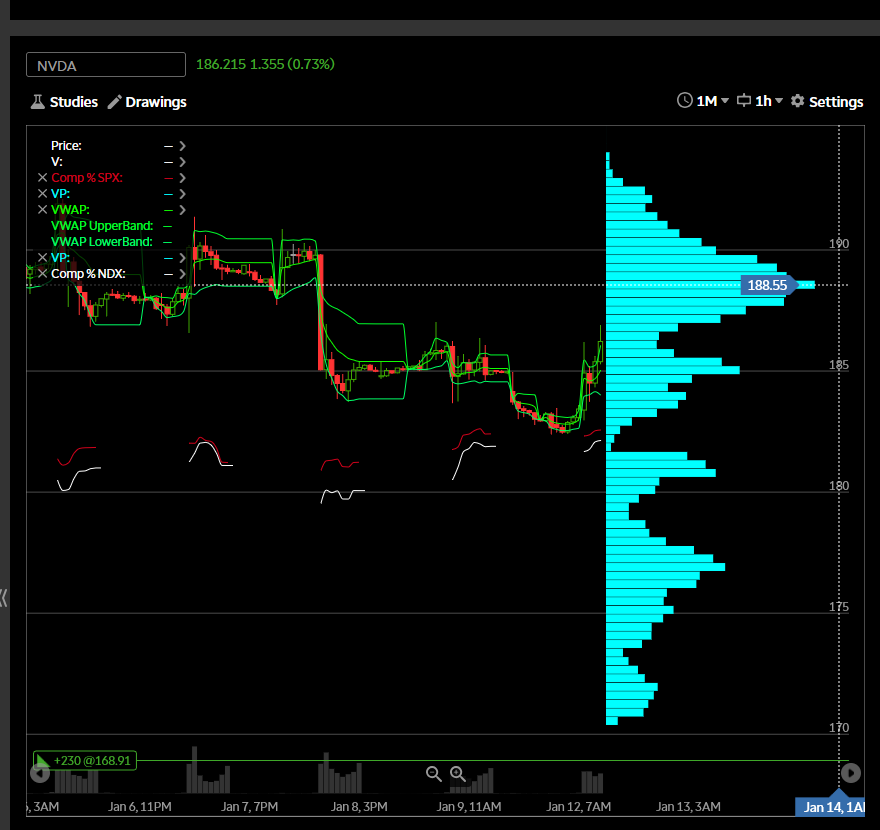Zoom in using the plus magnifier
The width and height of the screenshot is (880, 830).
point(458,773)
